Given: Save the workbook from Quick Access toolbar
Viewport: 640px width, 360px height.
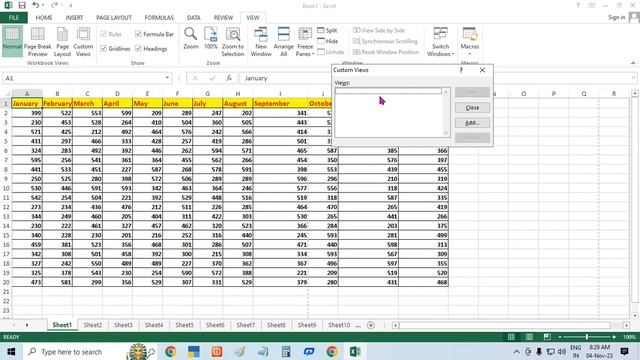Looking at the screenshot, I should click(22, 5).
